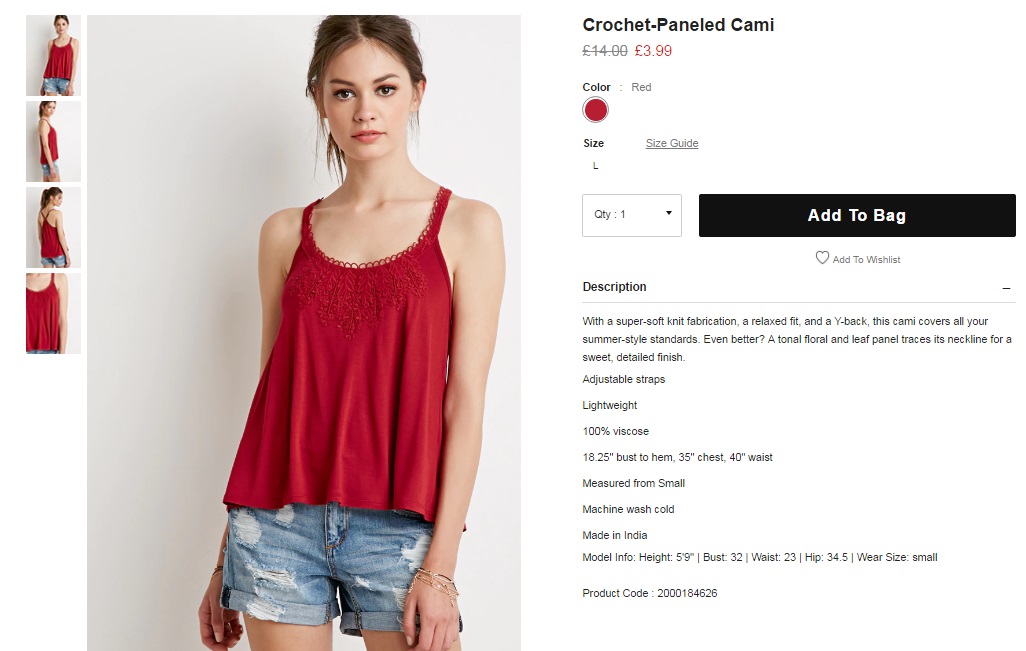The width and height of the screenshot is (1026, 651).
Task: Select the red color swatch
Action: point(595,110)
